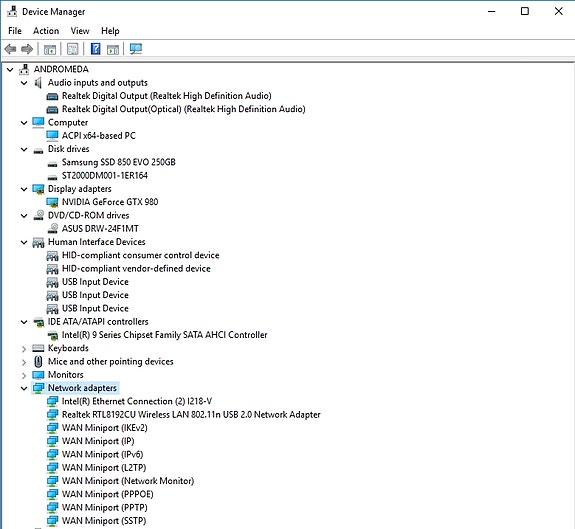The height and width of the screenshot is (529, 575).
Task: Open the View menu
Action: click(x=80, y=31)
